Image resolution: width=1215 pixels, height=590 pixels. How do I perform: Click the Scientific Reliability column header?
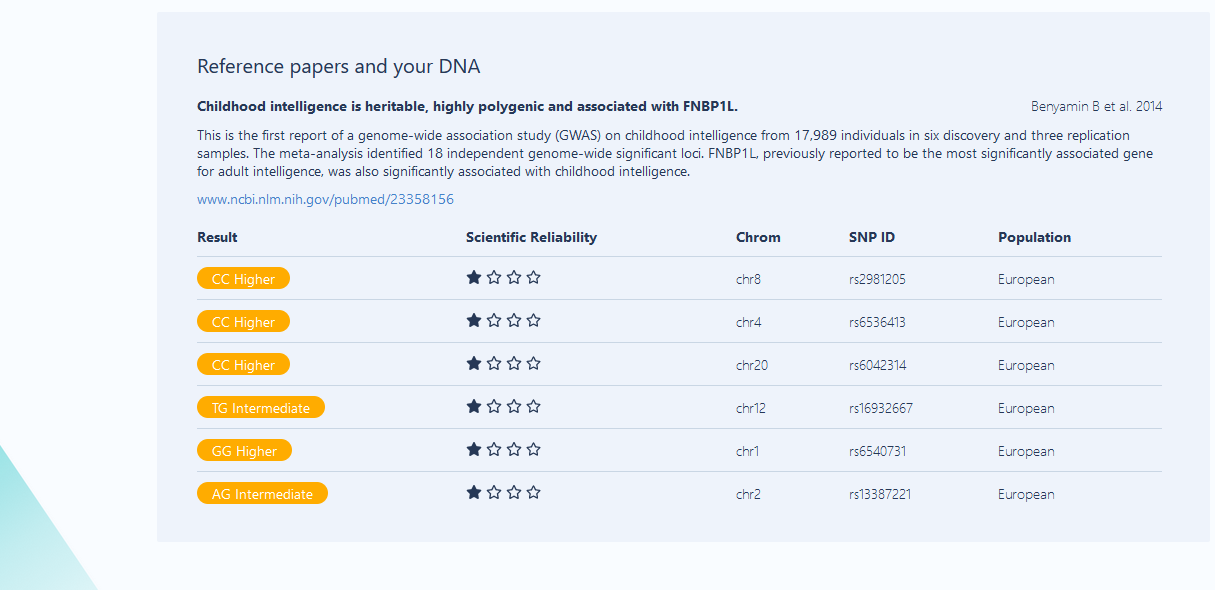[531, 237]
